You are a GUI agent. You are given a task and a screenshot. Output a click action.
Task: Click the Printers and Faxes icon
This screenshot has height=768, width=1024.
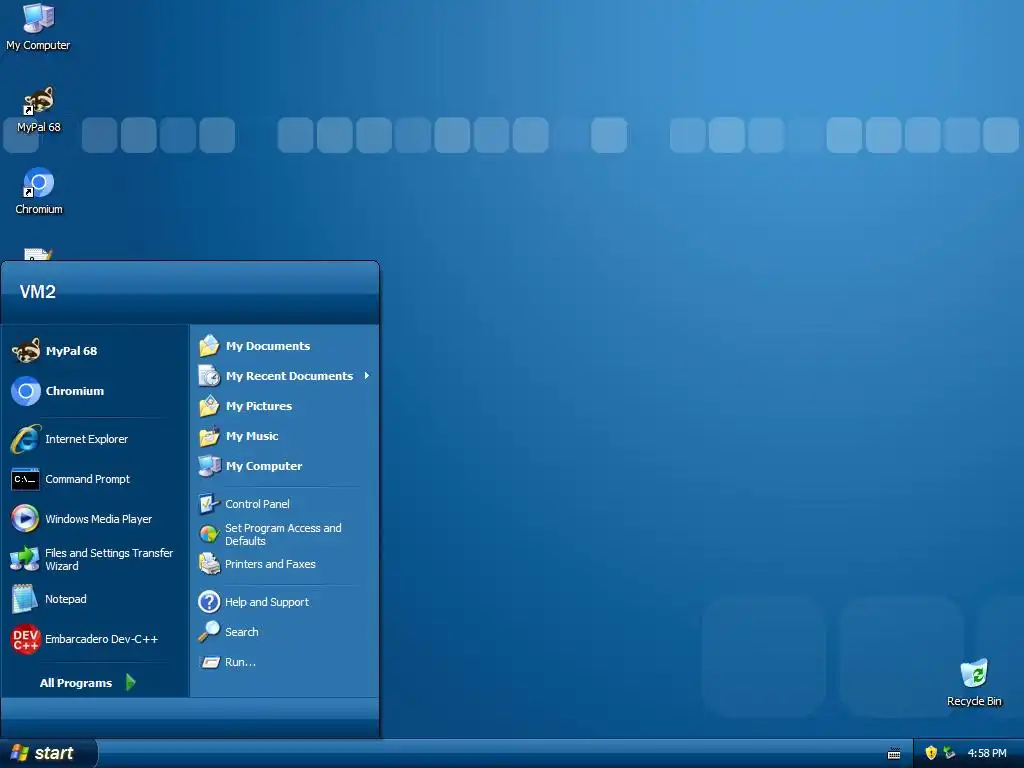click(209, 564)
